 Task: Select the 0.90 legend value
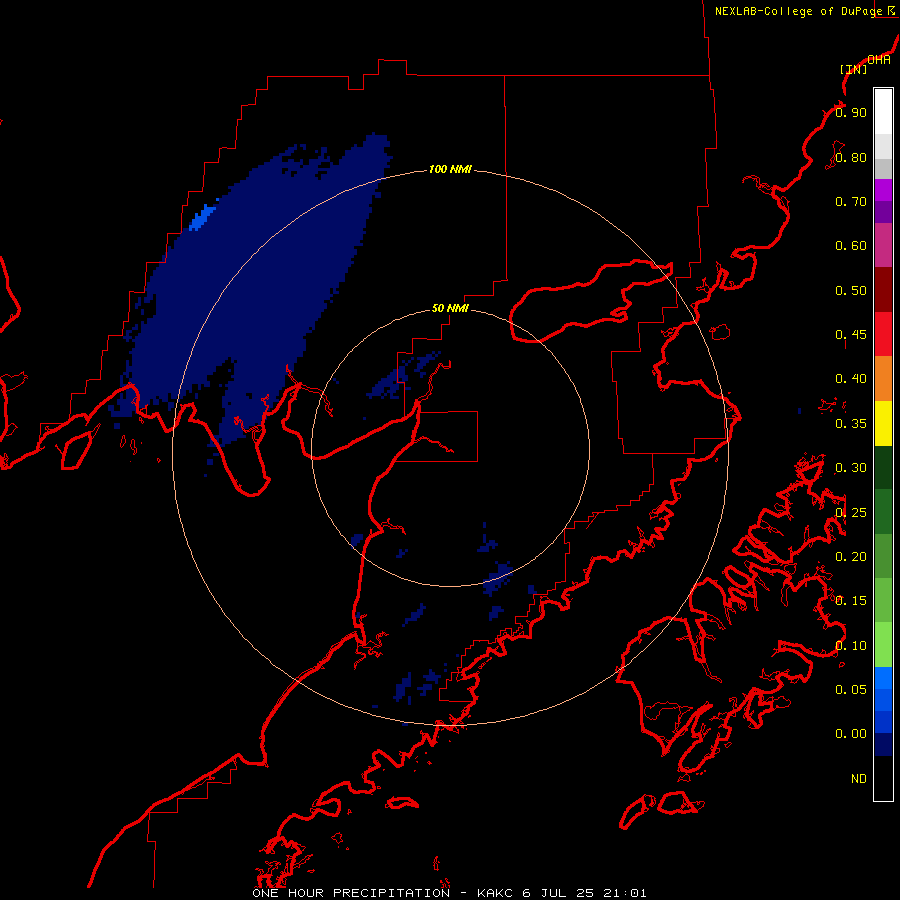[x=851, y=112]
